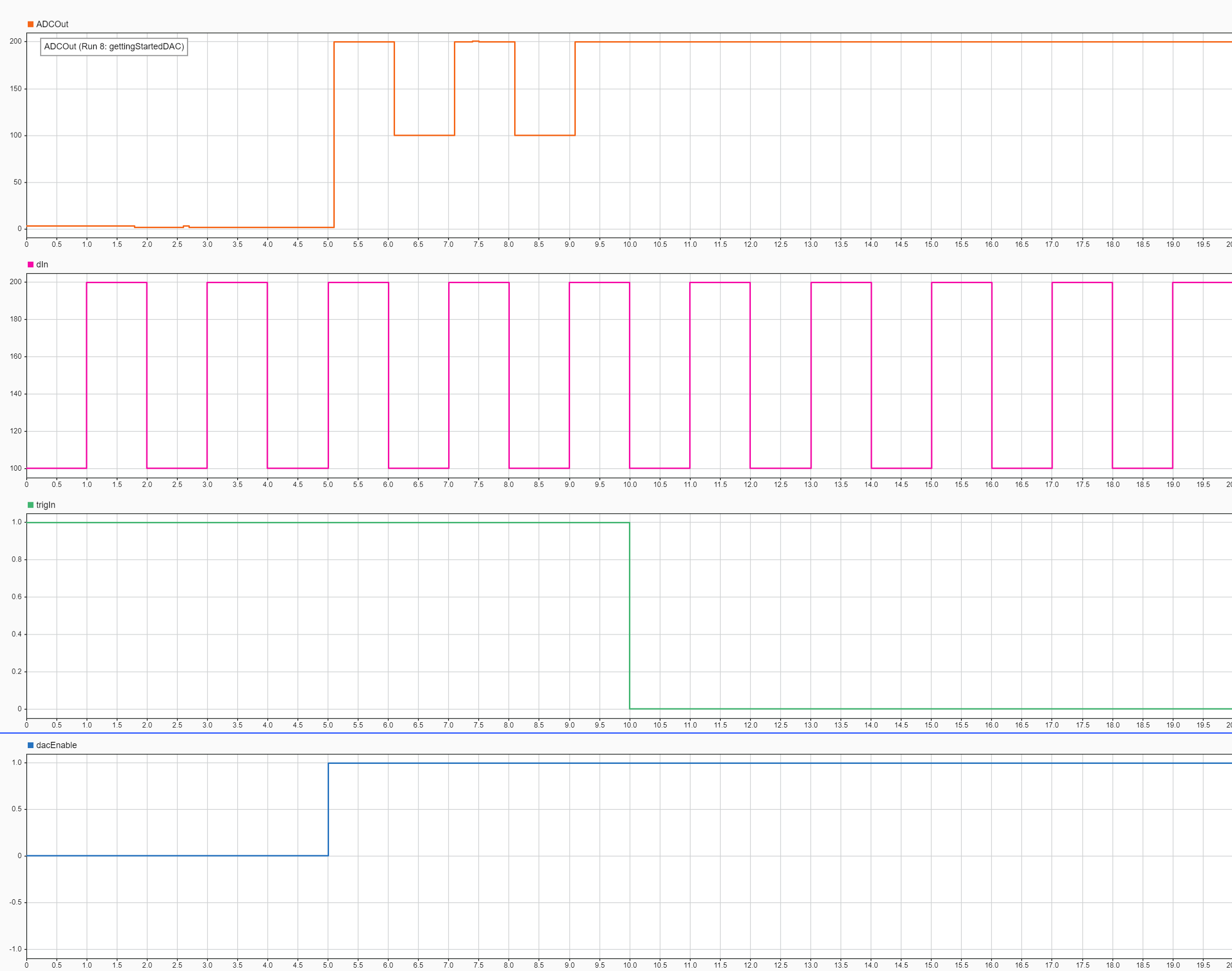Click trigIn falling edge at time 10.0
Image resolution: width=1232 pixels, height=971 pixels.
click(630, 616)
